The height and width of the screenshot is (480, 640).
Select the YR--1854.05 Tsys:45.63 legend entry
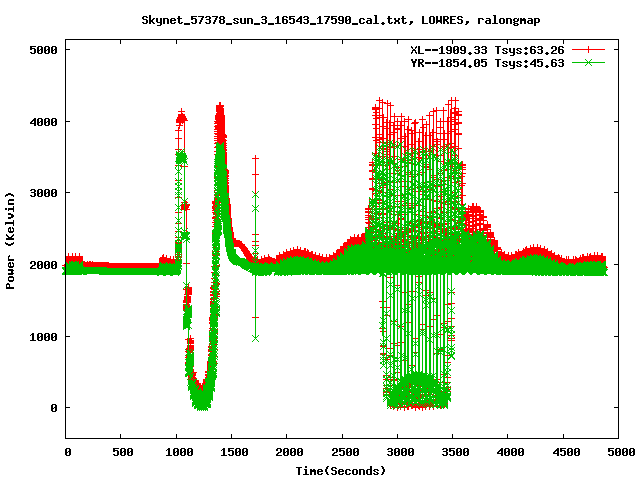[x=487, y=63]
